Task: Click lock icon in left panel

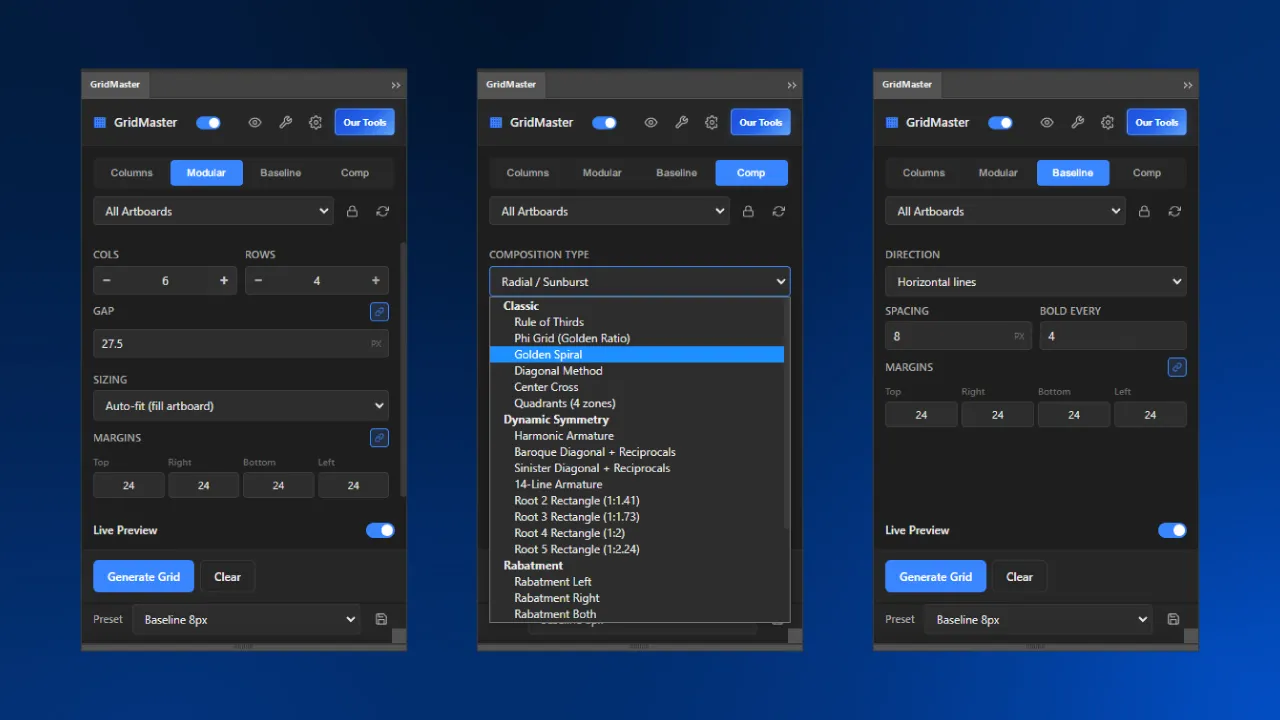Action: pyautogui.click(x=352, y=211)
